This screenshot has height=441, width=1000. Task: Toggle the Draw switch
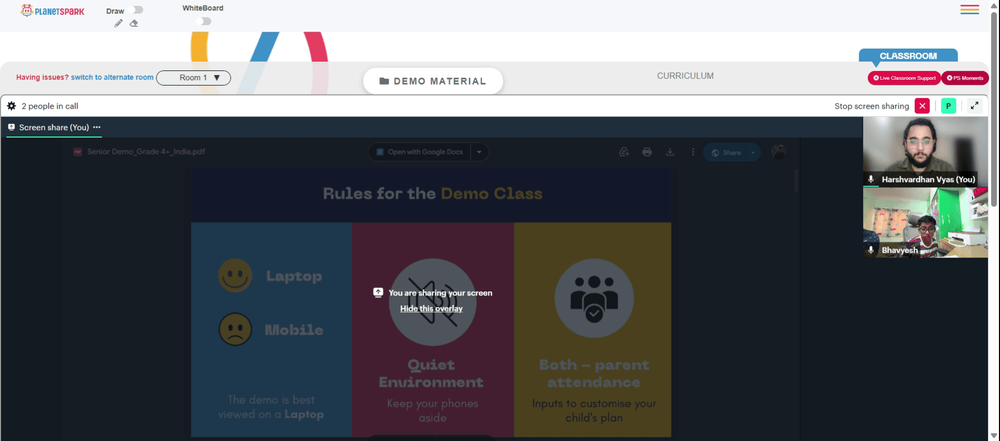(x=135, y=10)
